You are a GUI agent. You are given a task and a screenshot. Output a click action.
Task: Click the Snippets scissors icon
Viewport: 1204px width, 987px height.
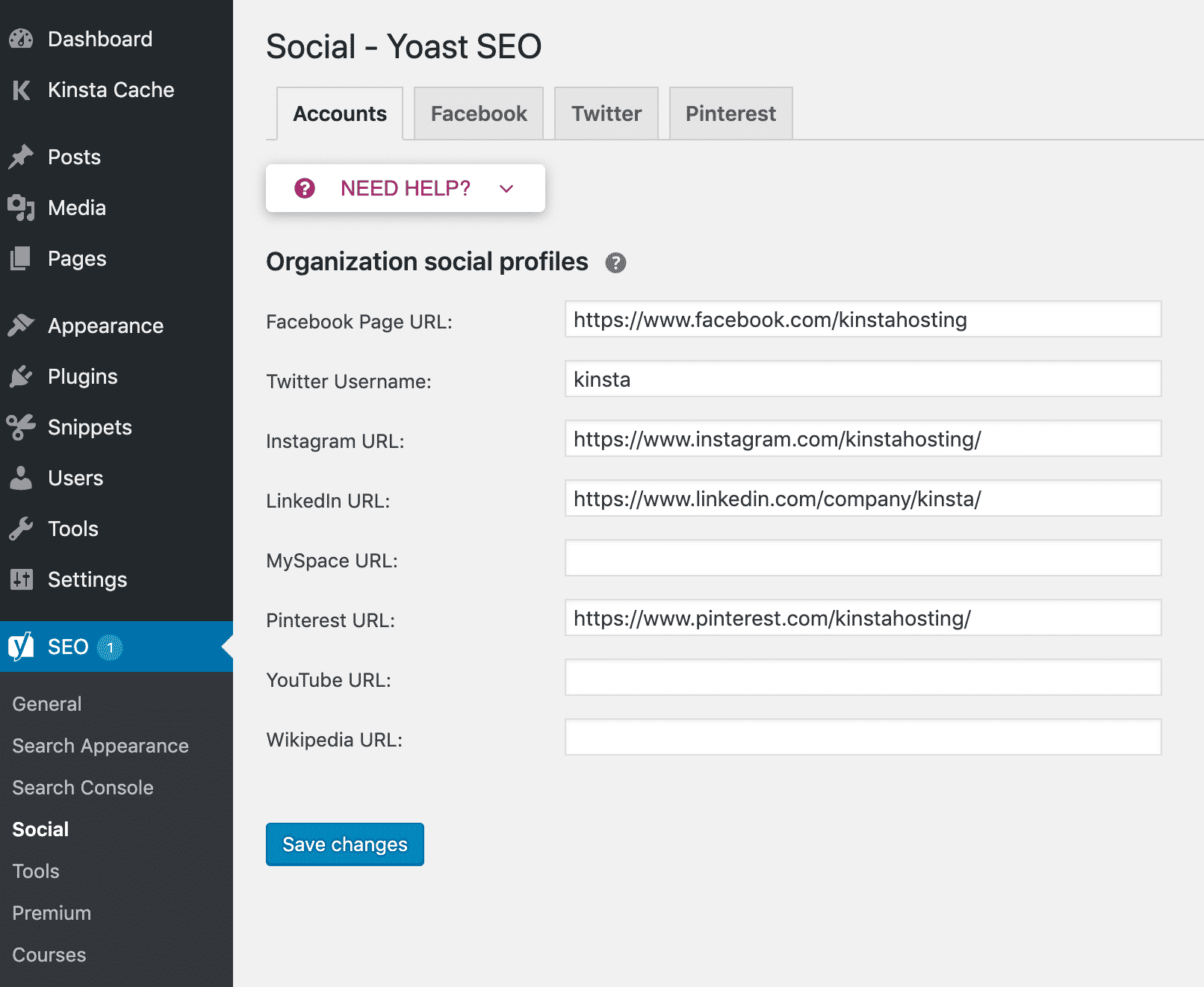[x=21, y=427]
